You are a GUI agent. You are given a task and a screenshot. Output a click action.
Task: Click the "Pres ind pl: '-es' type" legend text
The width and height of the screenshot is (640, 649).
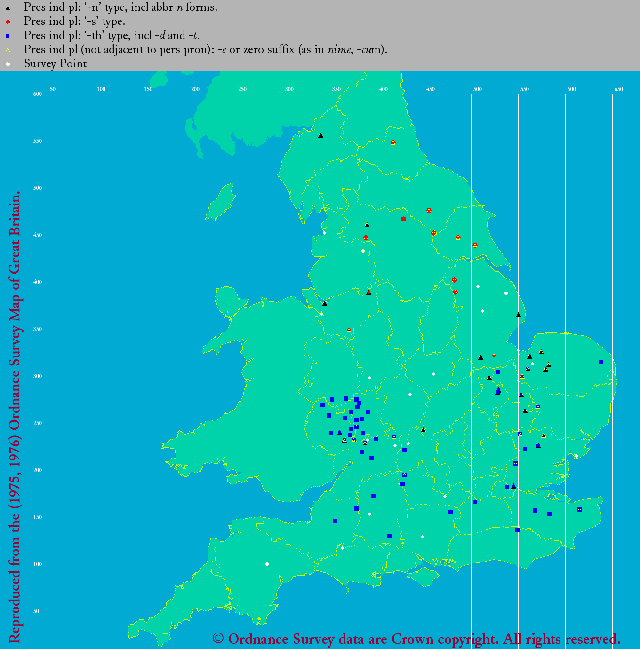coord(75,20)
